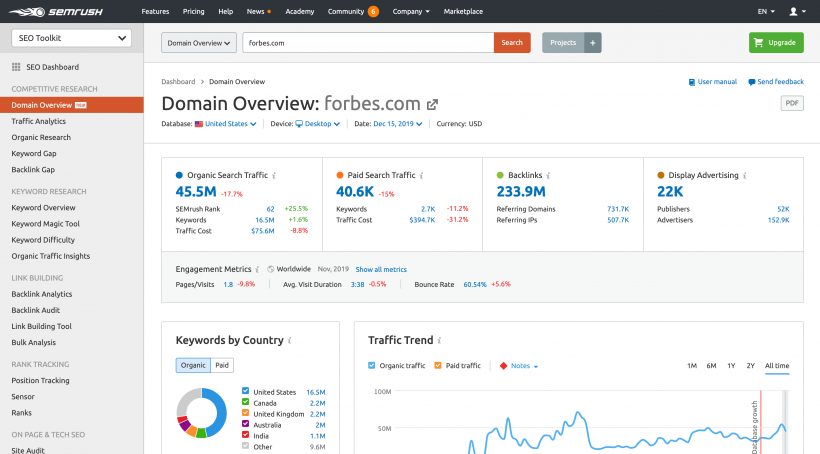Open the Dec 15, 2019 date dropdown
The image size is (820, 454).
pyautogui.click(x=397, y=124)
